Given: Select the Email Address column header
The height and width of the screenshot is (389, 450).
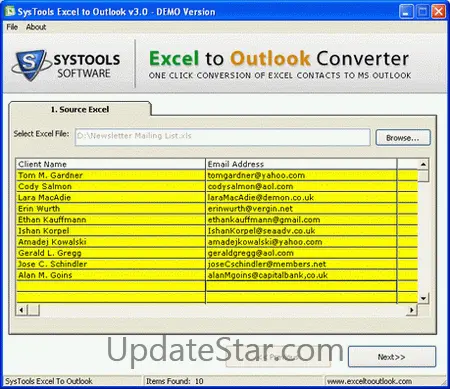Looking at the screenshot, I should pos(301,164).
